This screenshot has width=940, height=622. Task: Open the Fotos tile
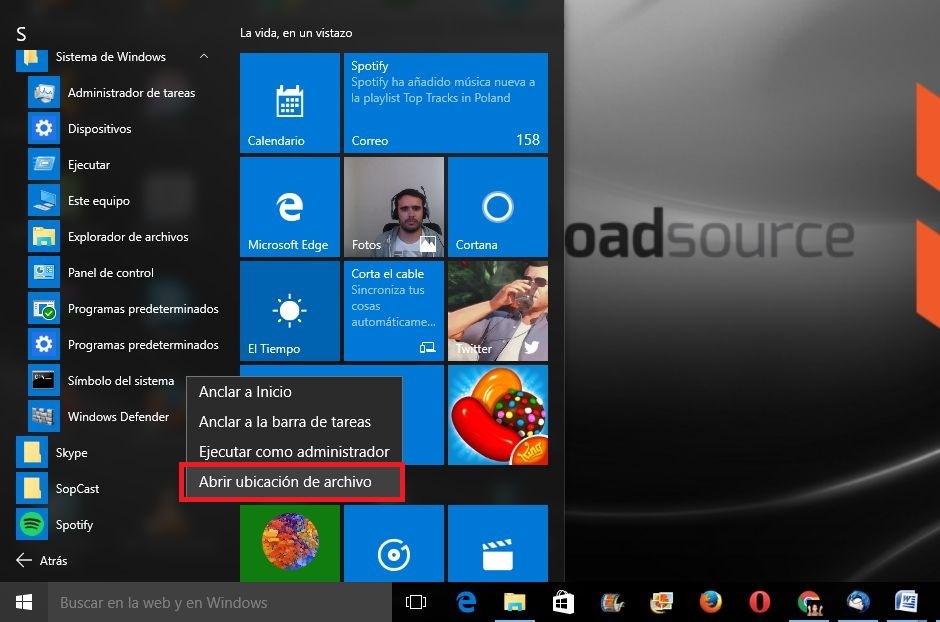[394, 207]
